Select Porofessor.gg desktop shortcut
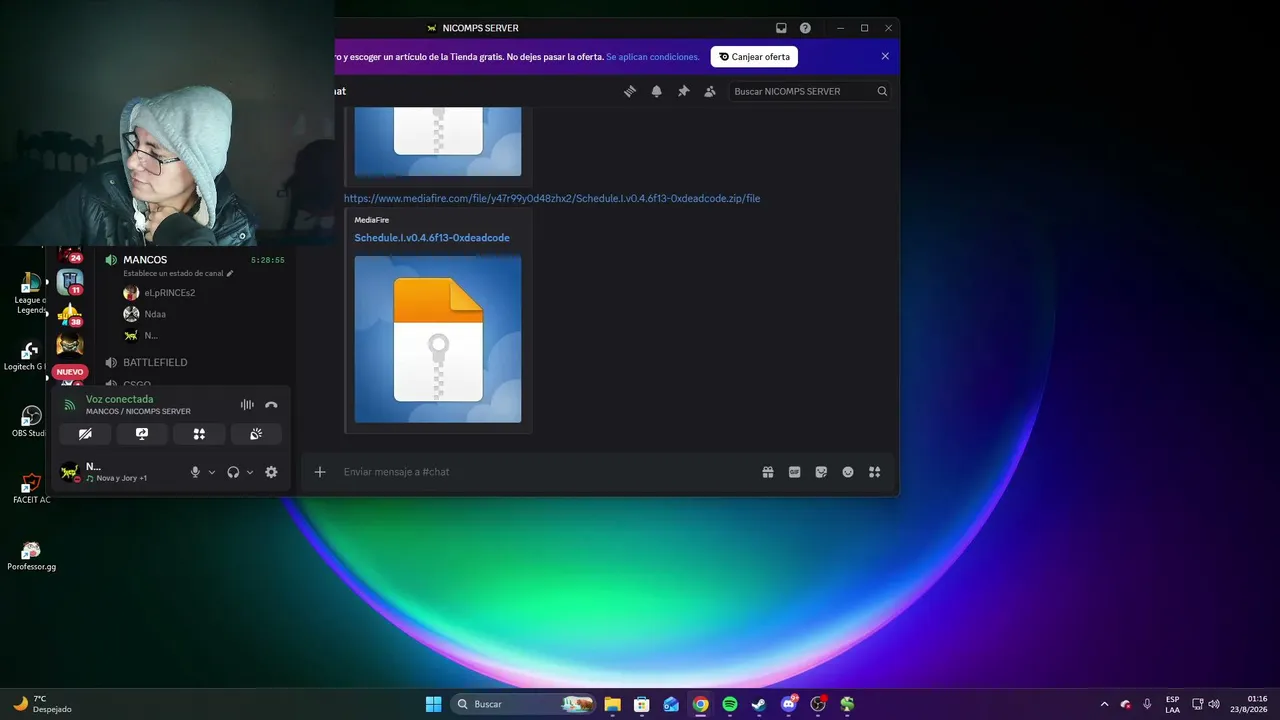 coord(31,556)
